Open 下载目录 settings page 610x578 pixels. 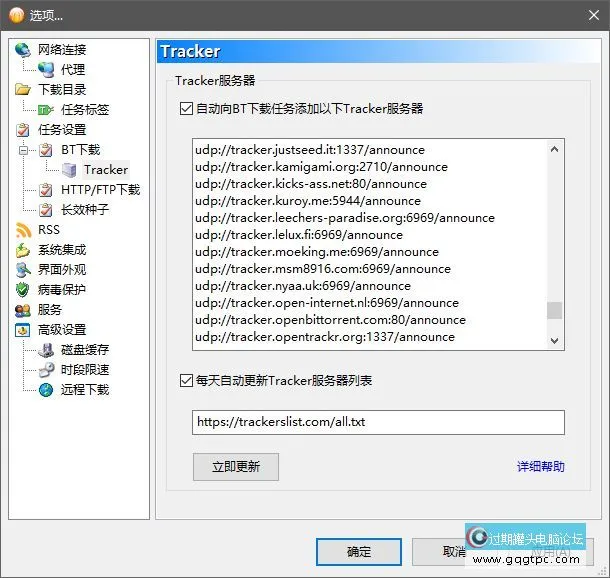pos(62,89)
